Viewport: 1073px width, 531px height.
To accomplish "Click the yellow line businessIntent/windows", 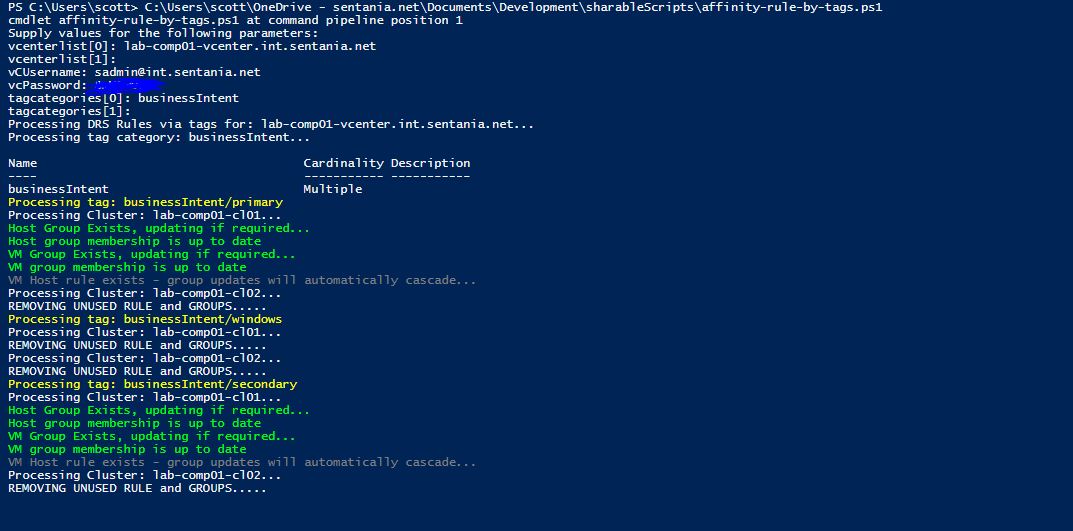I will click(145, 320).
